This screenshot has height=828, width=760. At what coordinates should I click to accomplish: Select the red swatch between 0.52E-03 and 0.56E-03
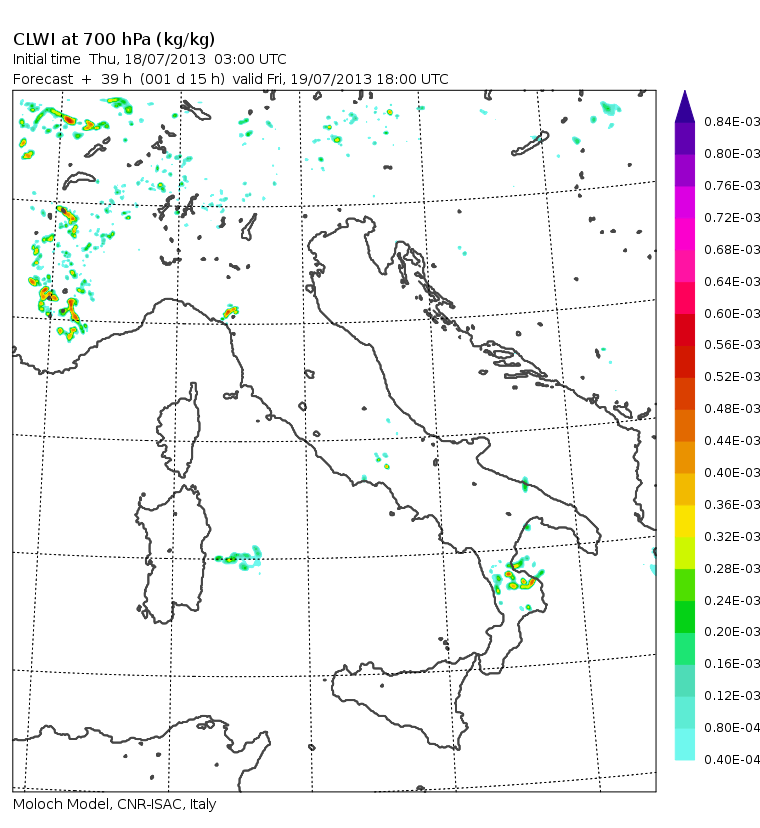pos(684,361)
